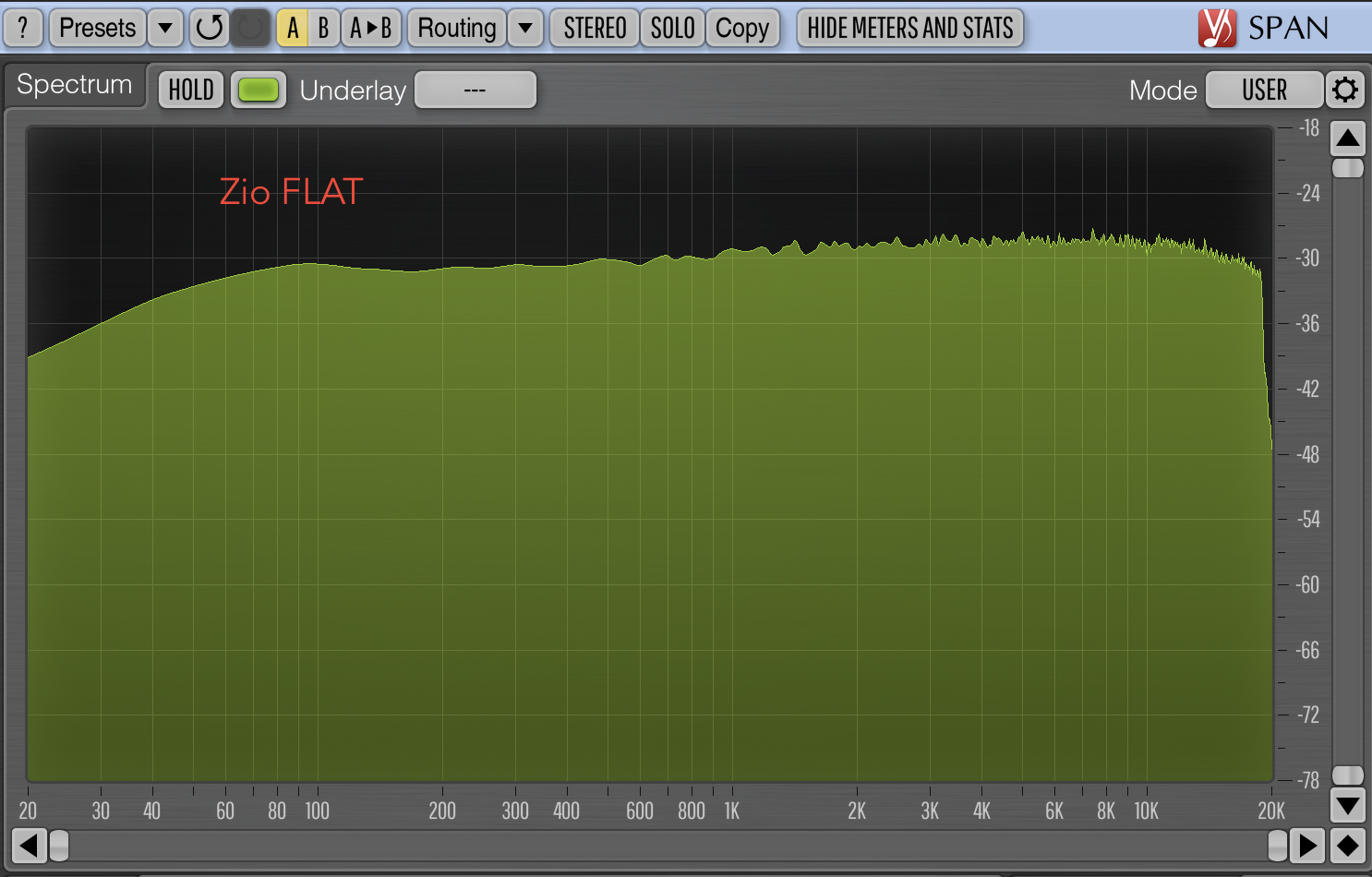Click the Zio FLAT text label
Viewport: 1372px width, 877px height.
point(292,192)
